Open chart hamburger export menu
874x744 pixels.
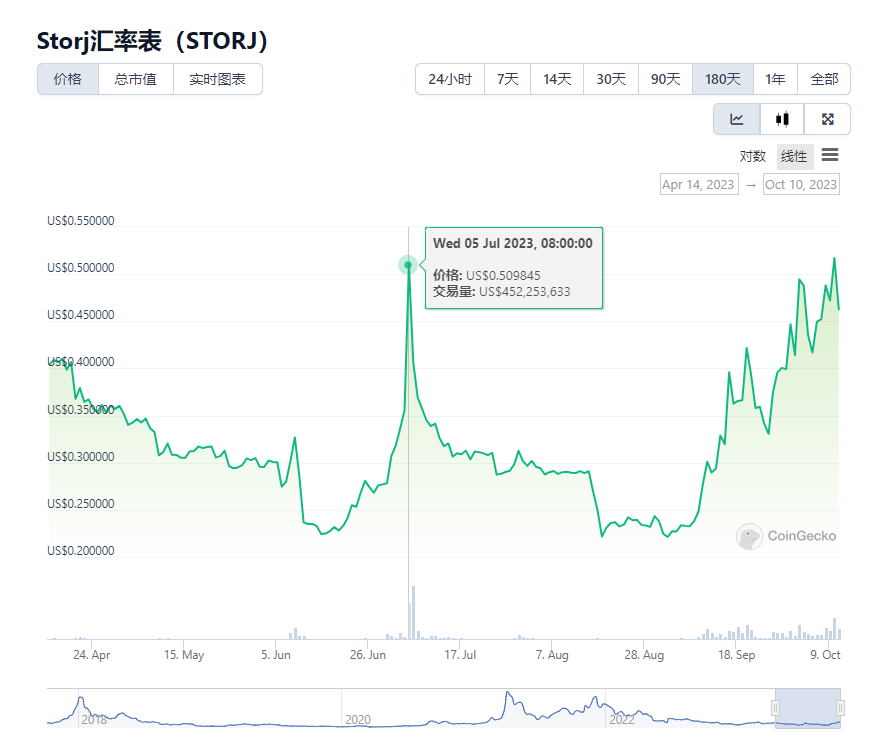pyautogui.click(x=830, y=155)
